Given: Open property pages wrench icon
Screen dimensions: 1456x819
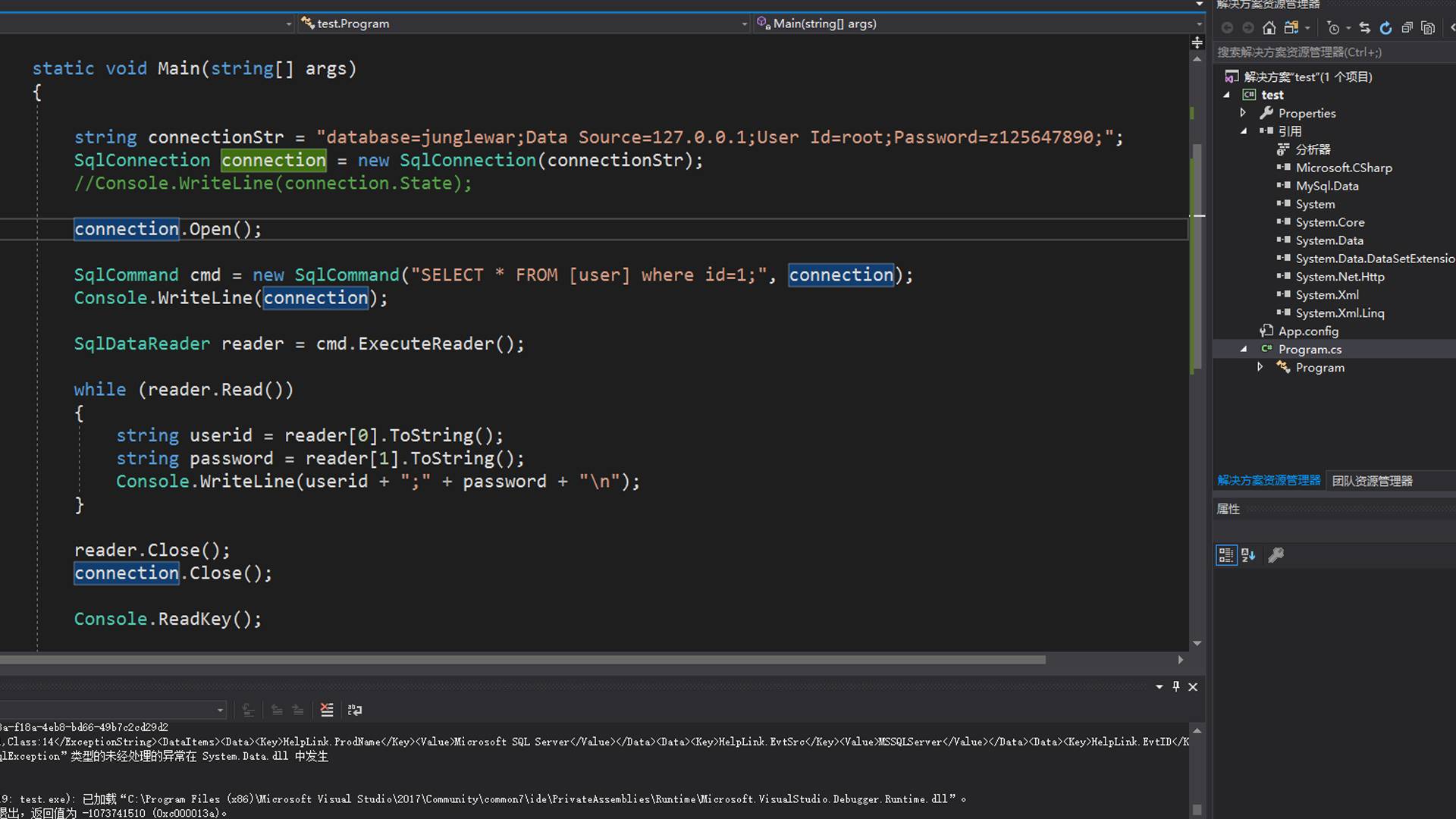Looking at the screenshot, I should [x=1276, y=555].
